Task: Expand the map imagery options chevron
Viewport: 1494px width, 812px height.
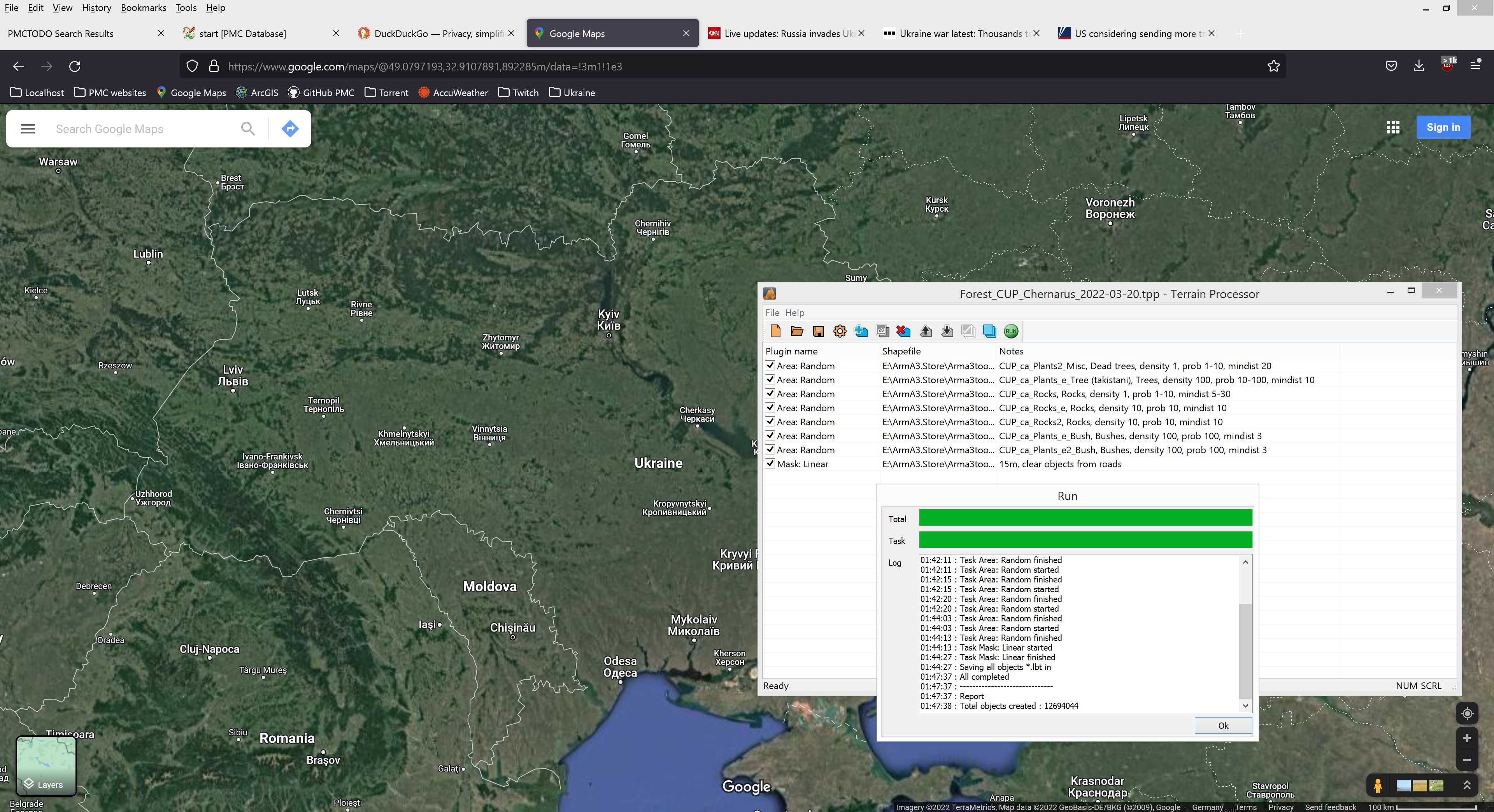Action: click(1467, 785)
